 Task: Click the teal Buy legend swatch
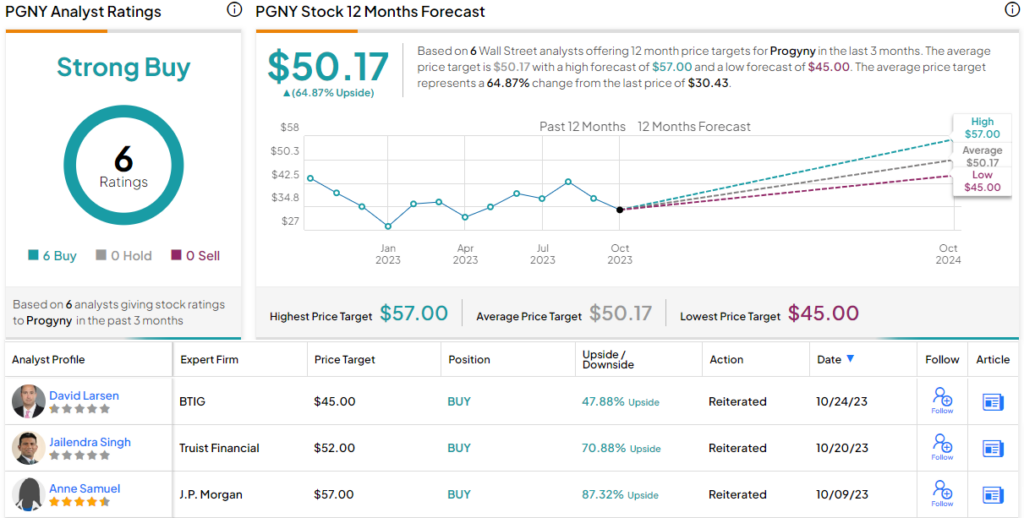tap(34, 256)
